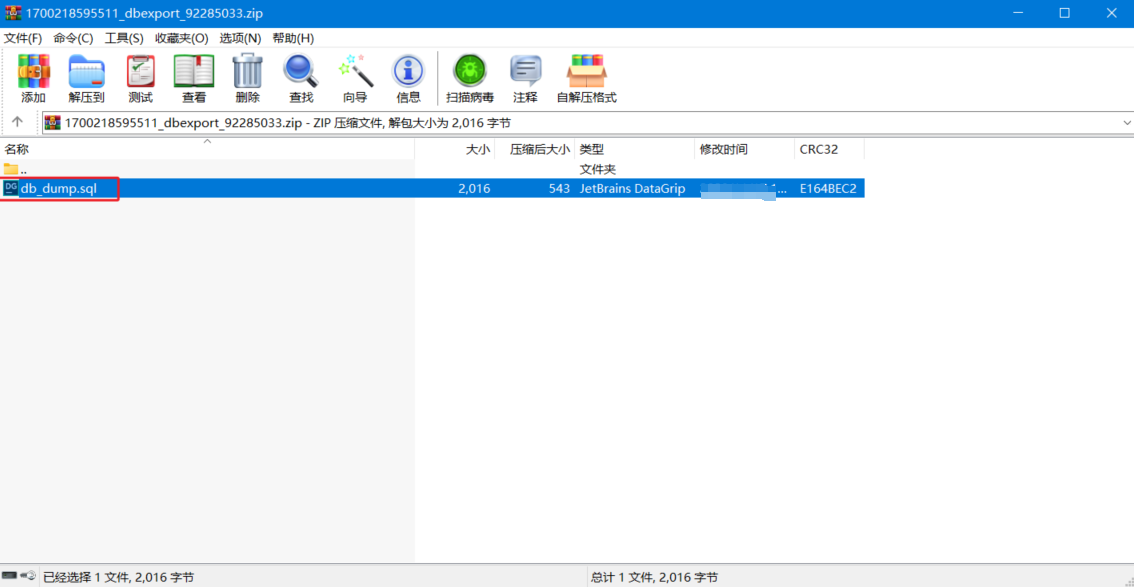Maximize the WinRAR window

click(x=1065, y=13)
